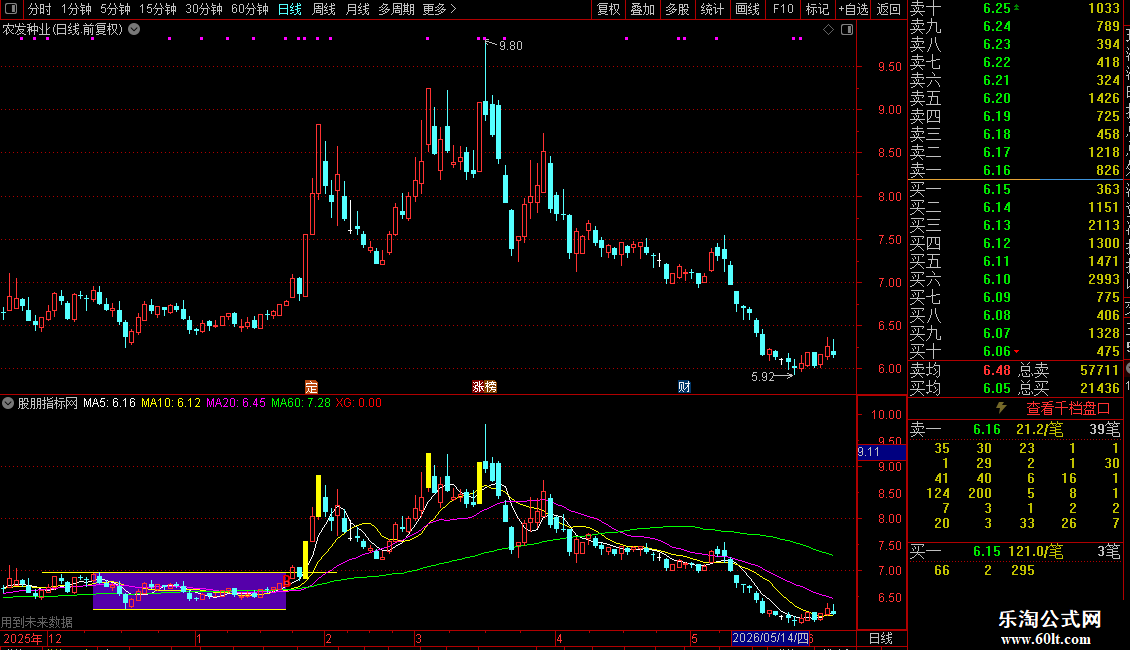Click the 买一 121.0/笔 queue header
This screenshot has width=1130, height=650.
point(1015,552)
